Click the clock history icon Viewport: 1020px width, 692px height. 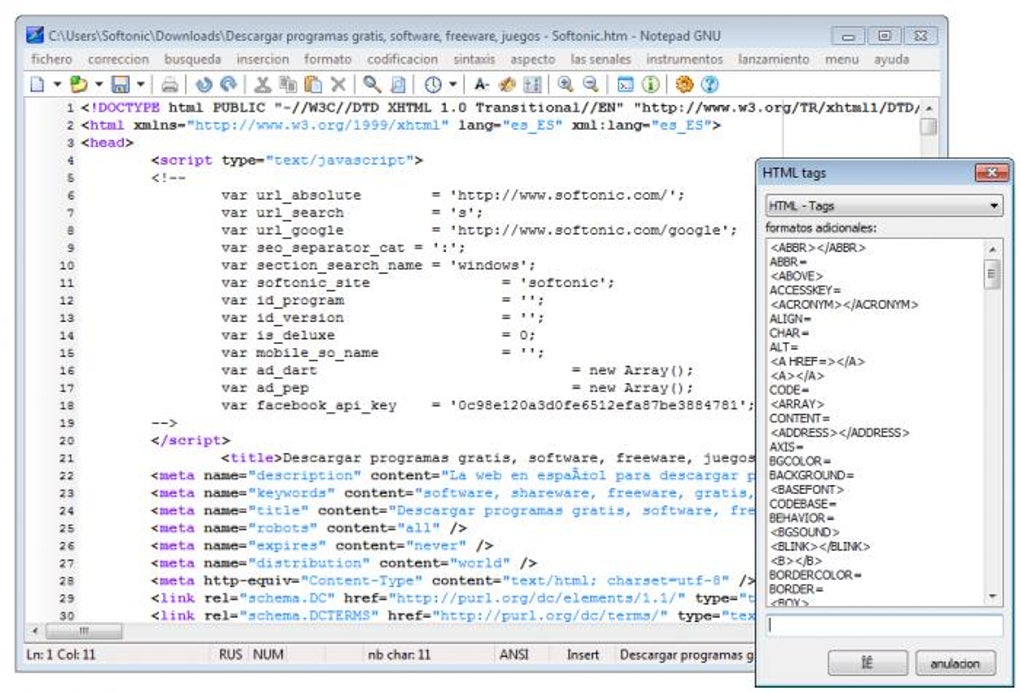coord(433,85)
